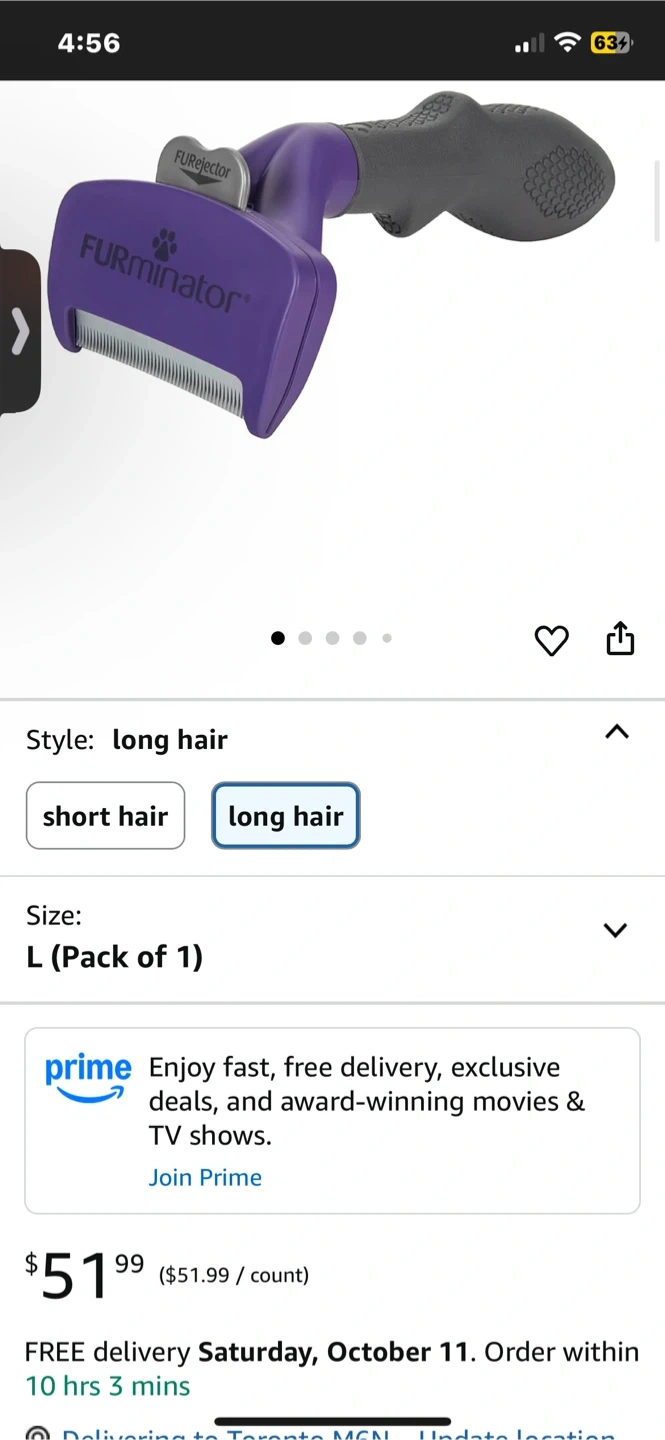Open the side panel arrow tab

click(x=19, y=332)
